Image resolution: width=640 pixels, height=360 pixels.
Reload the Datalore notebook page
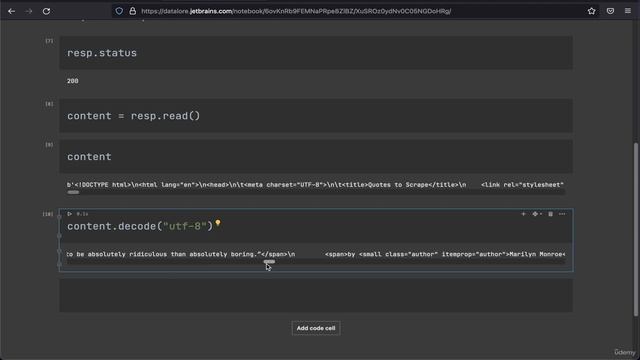pos(47,11)
